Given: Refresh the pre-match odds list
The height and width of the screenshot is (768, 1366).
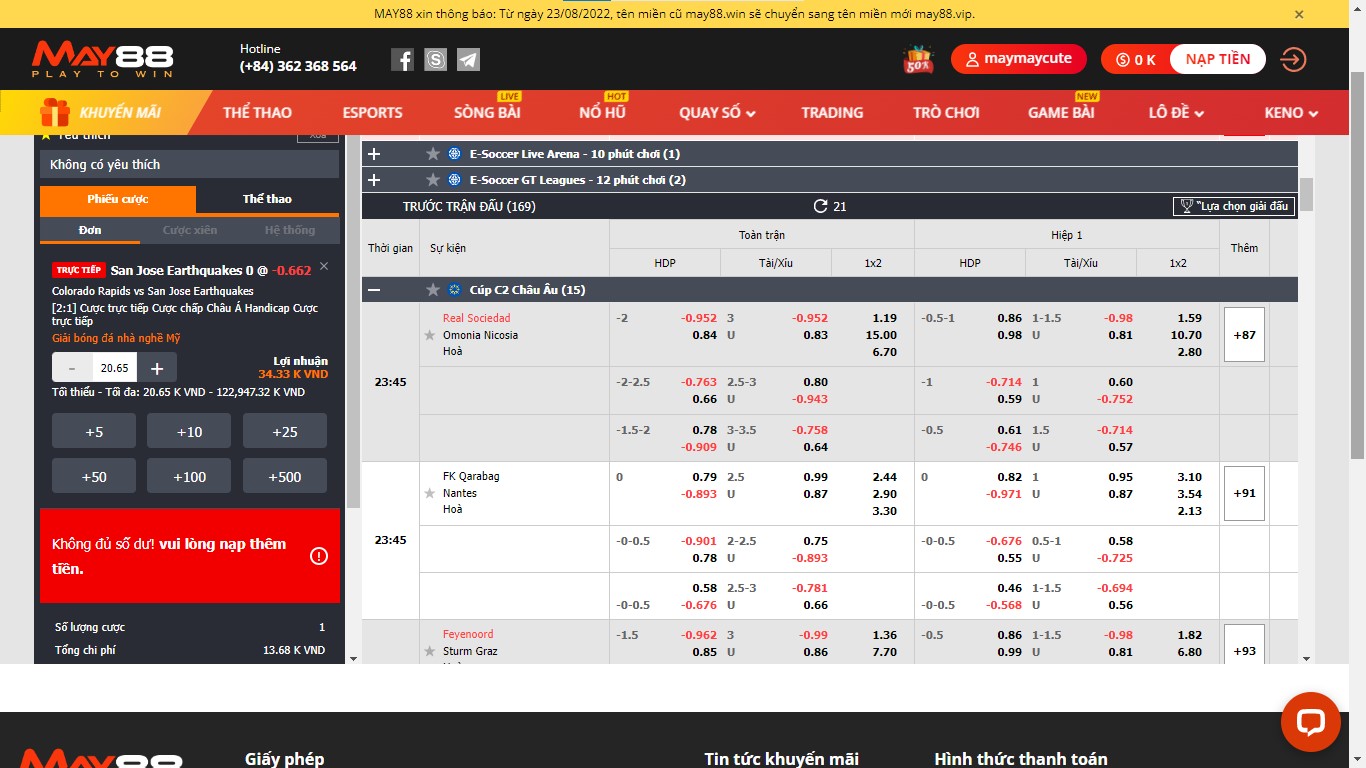Looking at the screenshot, I should [x=820, y=206].
